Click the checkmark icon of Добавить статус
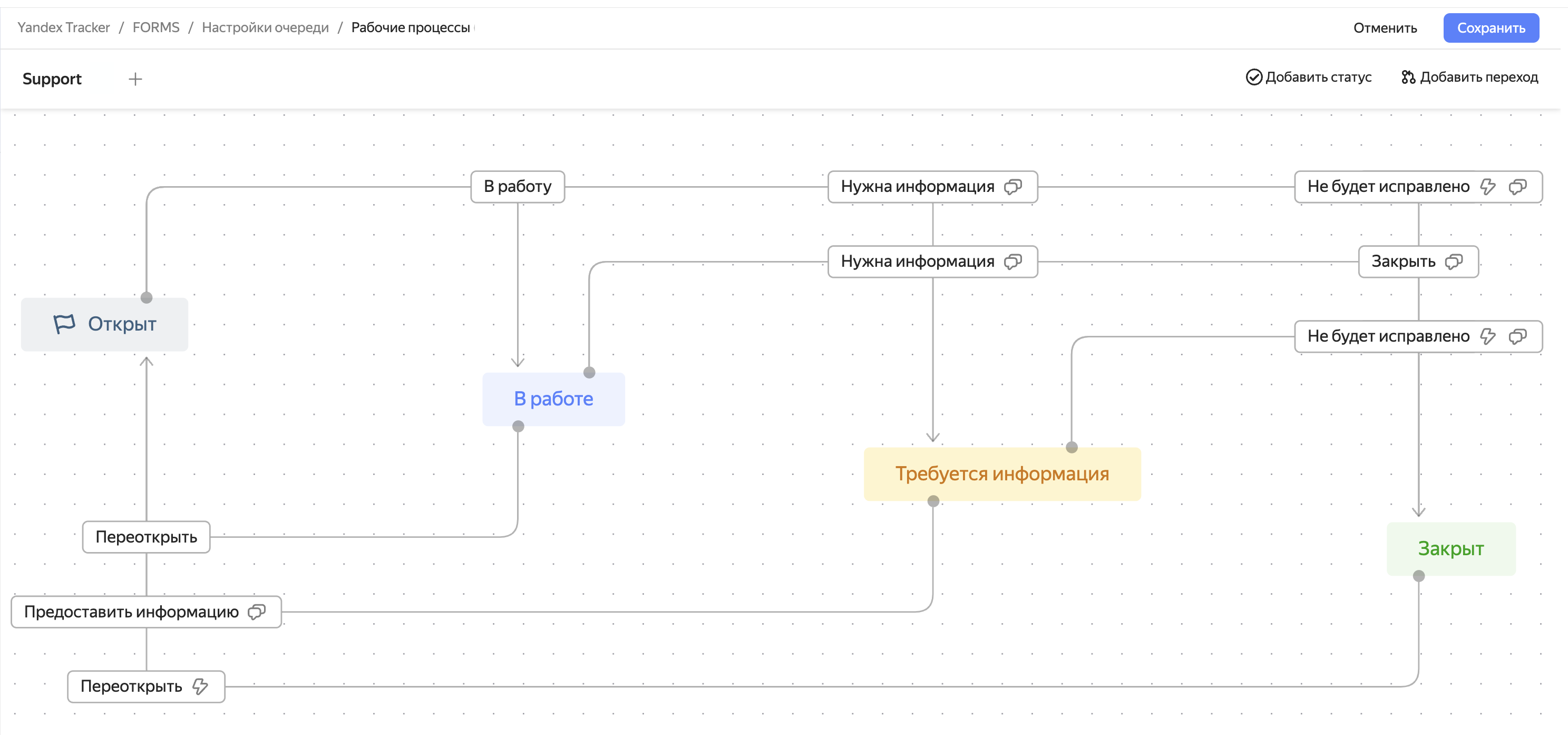Screen dimensions: 1568x735 click(x=1253, y=78)
